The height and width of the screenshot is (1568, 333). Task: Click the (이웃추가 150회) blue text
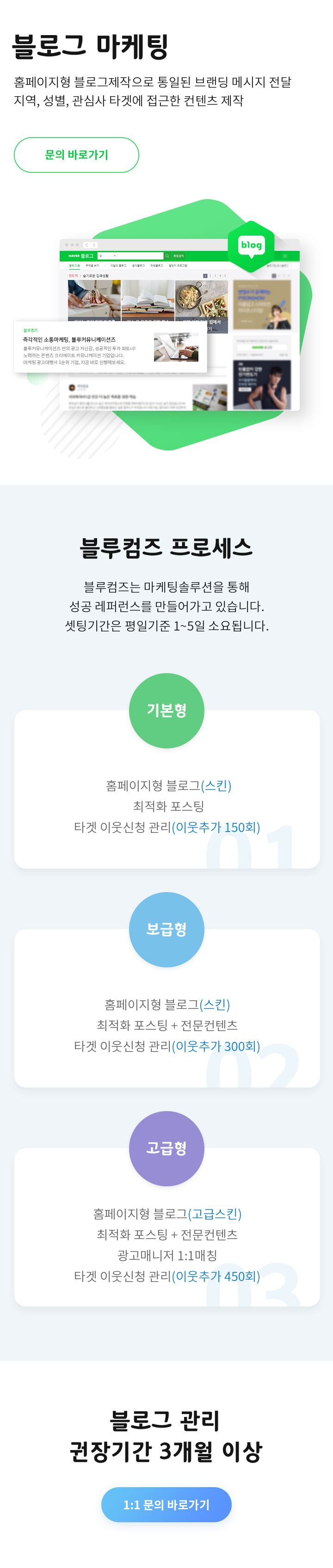coord(216,827)
